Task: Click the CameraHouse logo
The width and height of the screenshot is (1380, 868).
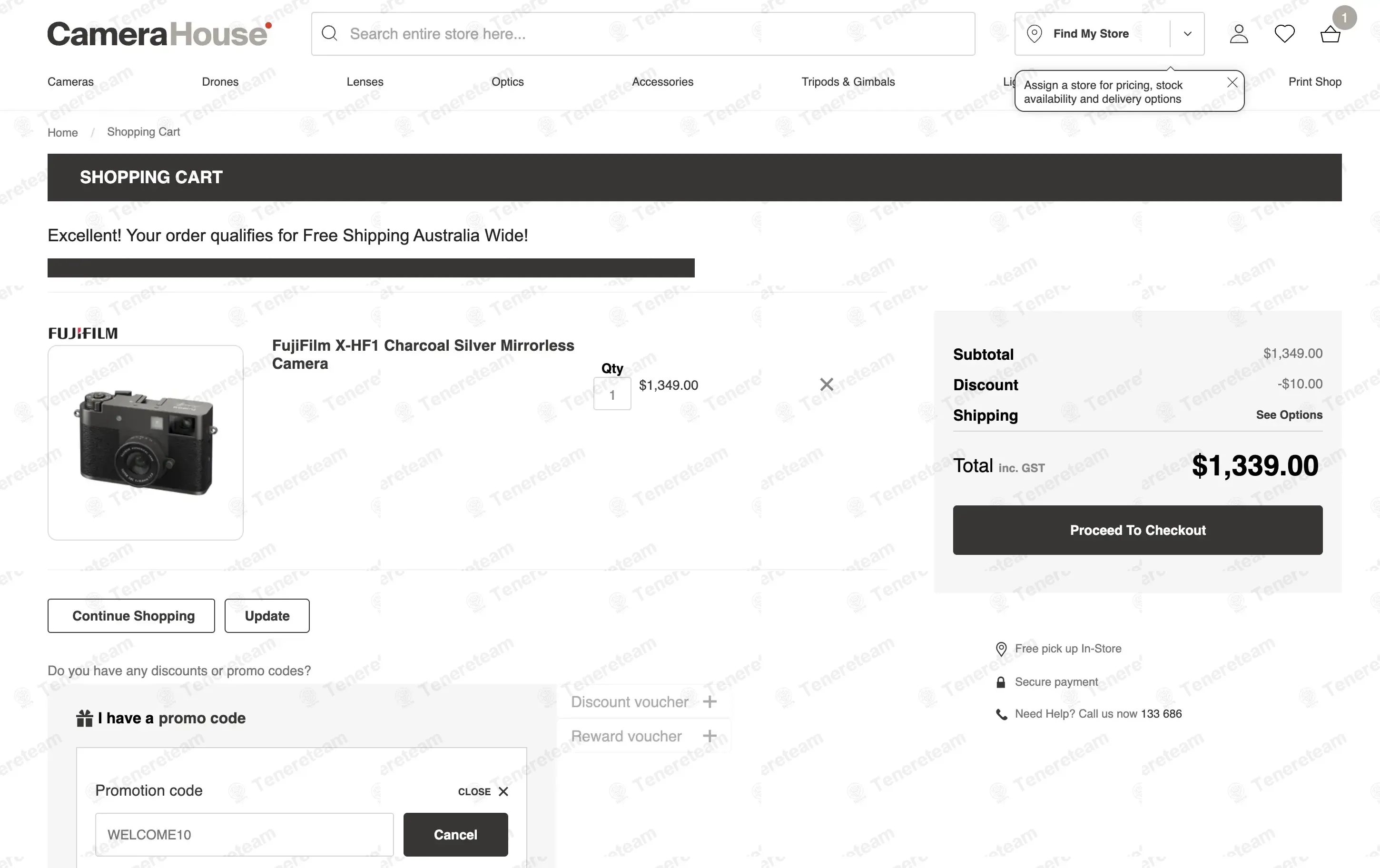Action: 159,34
